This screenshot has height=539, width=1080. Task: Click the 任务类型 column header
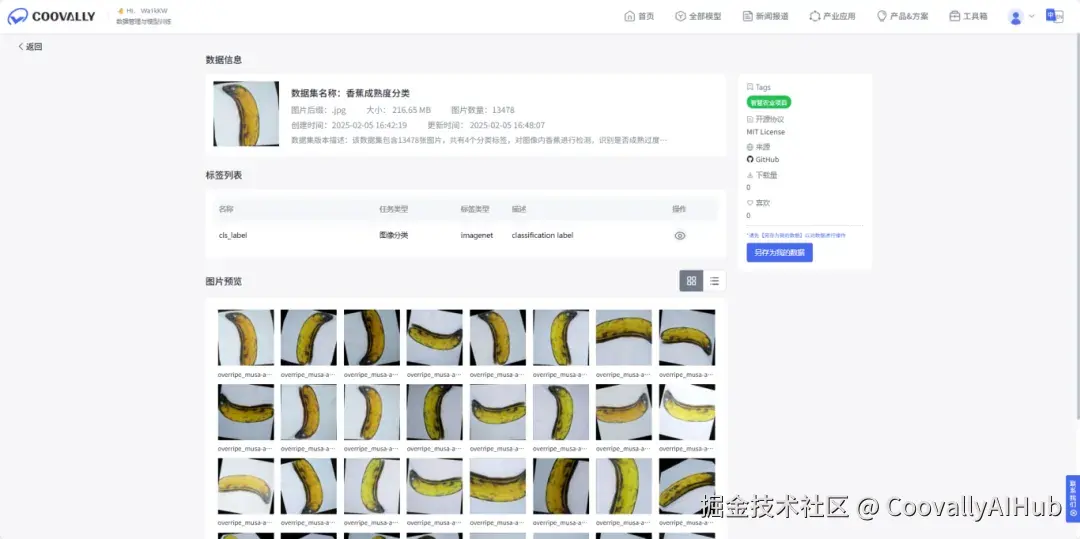pos(393,209)
